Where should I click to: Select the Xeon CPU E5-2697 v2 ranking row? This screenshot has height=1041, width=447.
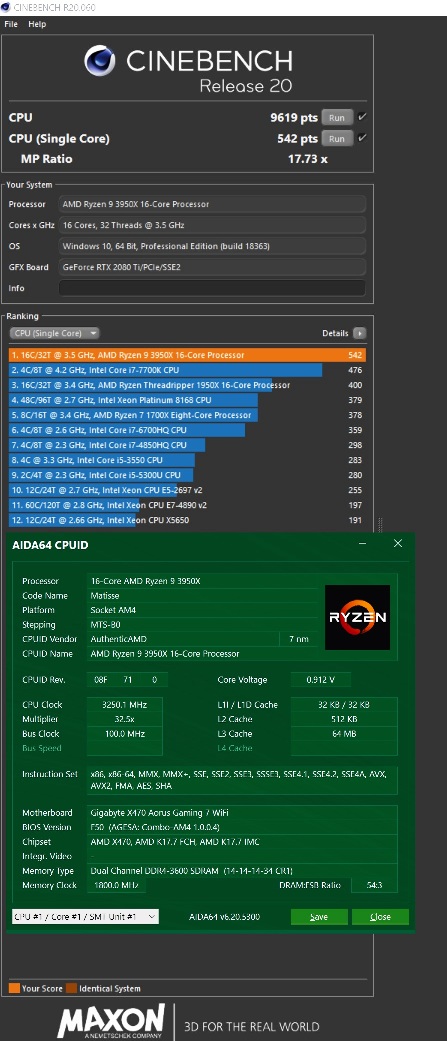point(187,490)
